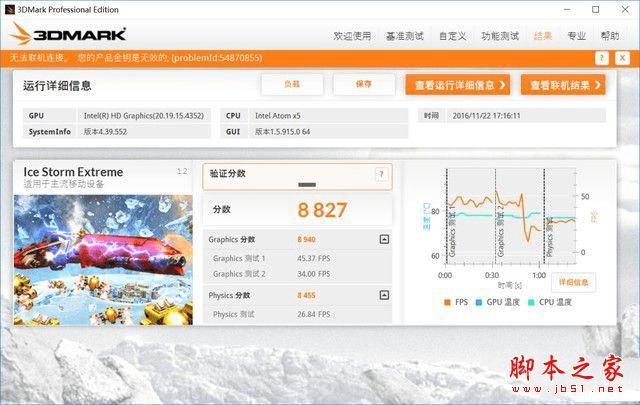Click the score value 8 827
The height and width of the screenshot is (405, 640).
[x=322, y=210]
